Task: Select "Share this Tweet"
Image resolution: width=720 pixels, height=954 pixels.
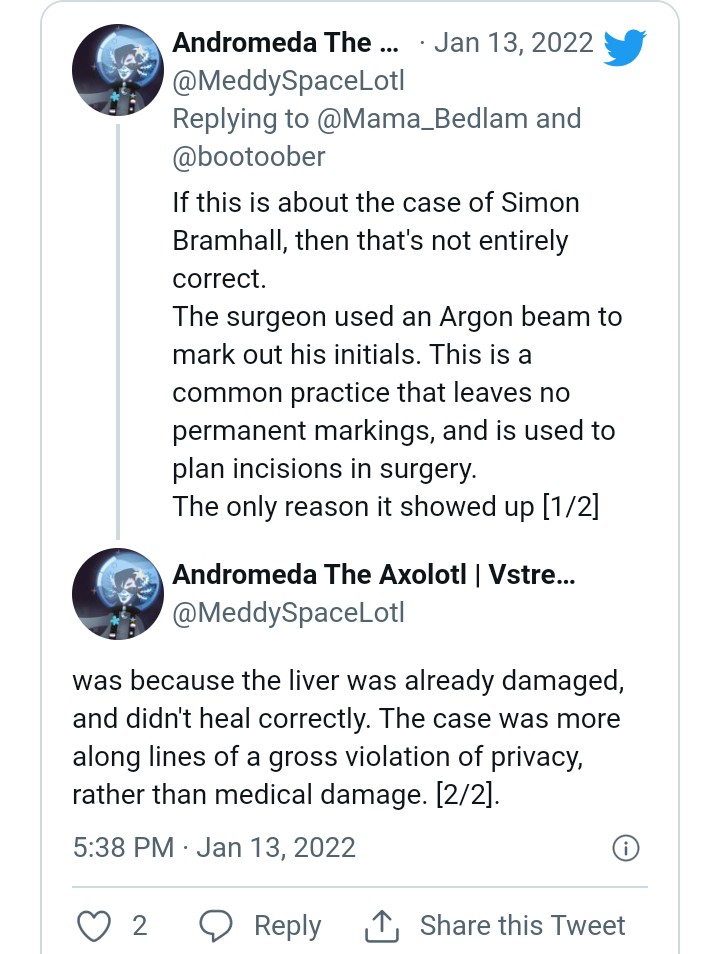Action: (522, 925)
